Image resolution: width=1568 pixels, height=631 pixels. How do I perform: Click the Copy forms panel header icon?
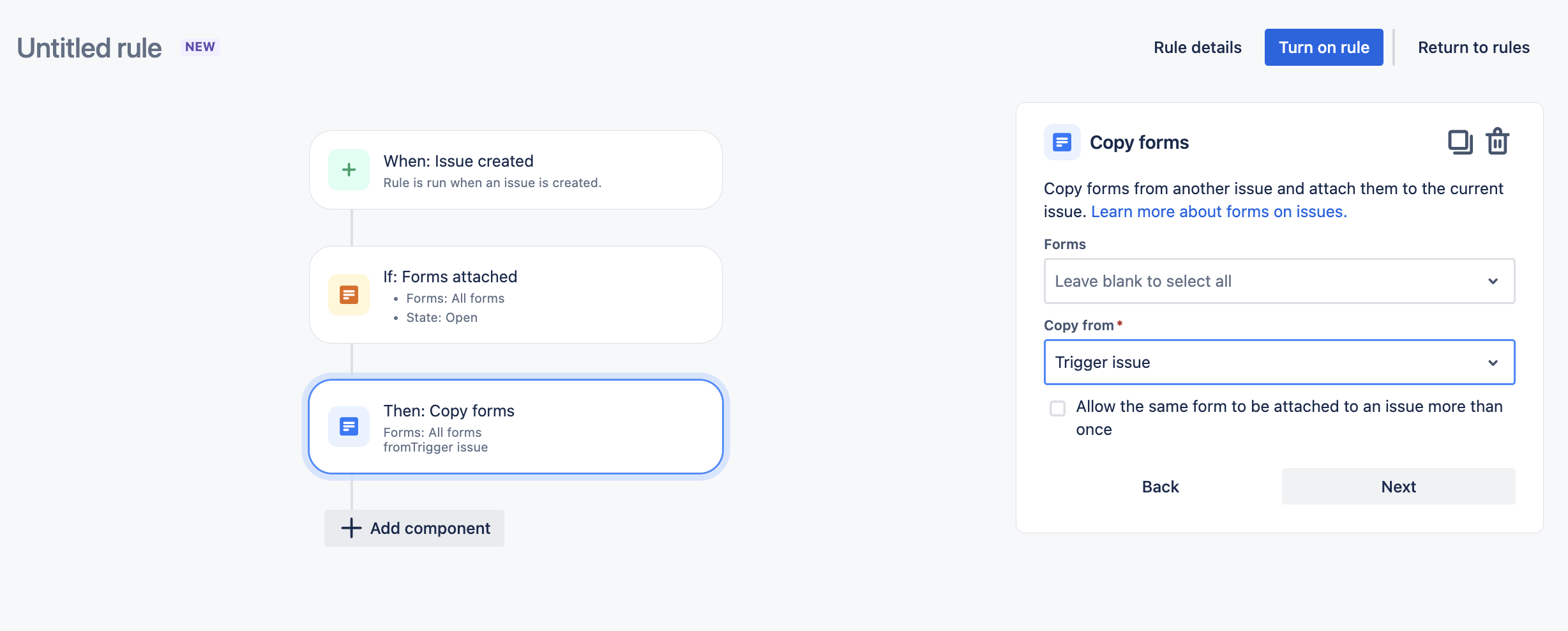(1062, 142)
